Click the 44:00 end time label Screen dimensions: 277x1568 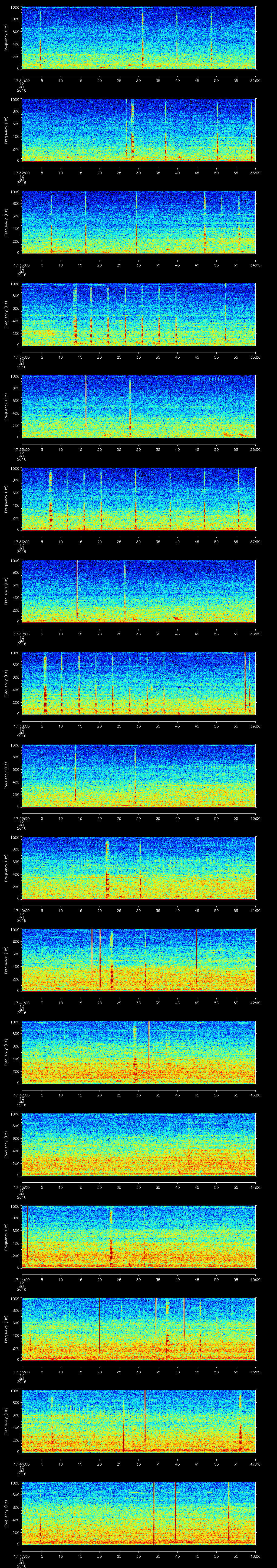tap(255, 1187)
